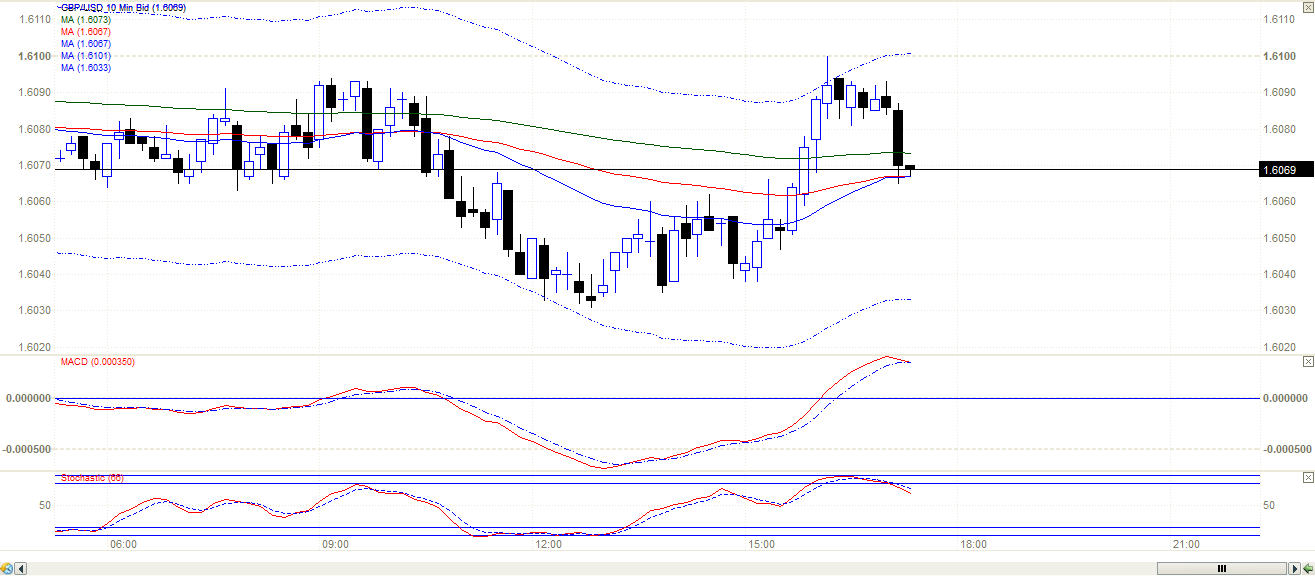Viewport: 1315px width, 576px height.
Task: Click scrollbar left arrow at bottom-left
Action: pos(22,569)
